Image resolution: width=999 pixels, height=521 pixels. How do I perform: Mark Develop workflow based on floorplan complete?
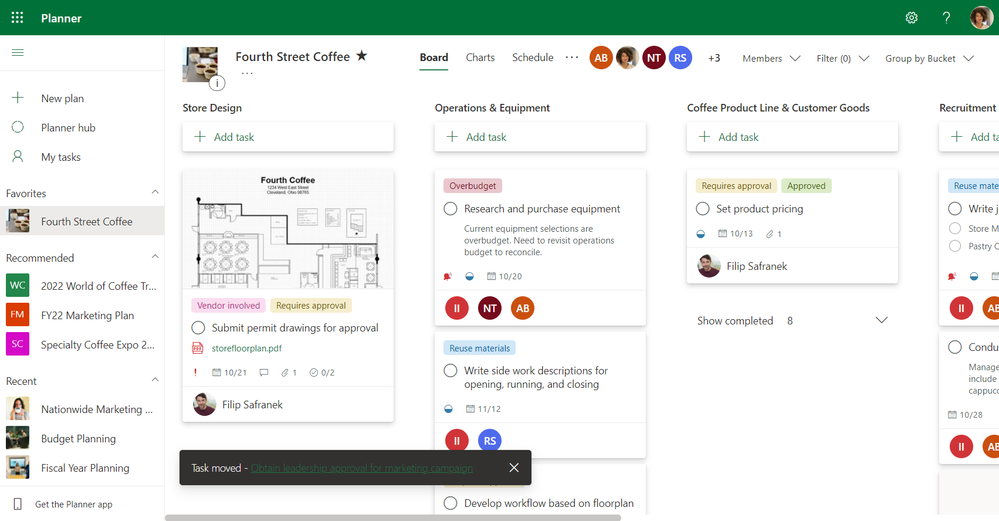point(450,503)
